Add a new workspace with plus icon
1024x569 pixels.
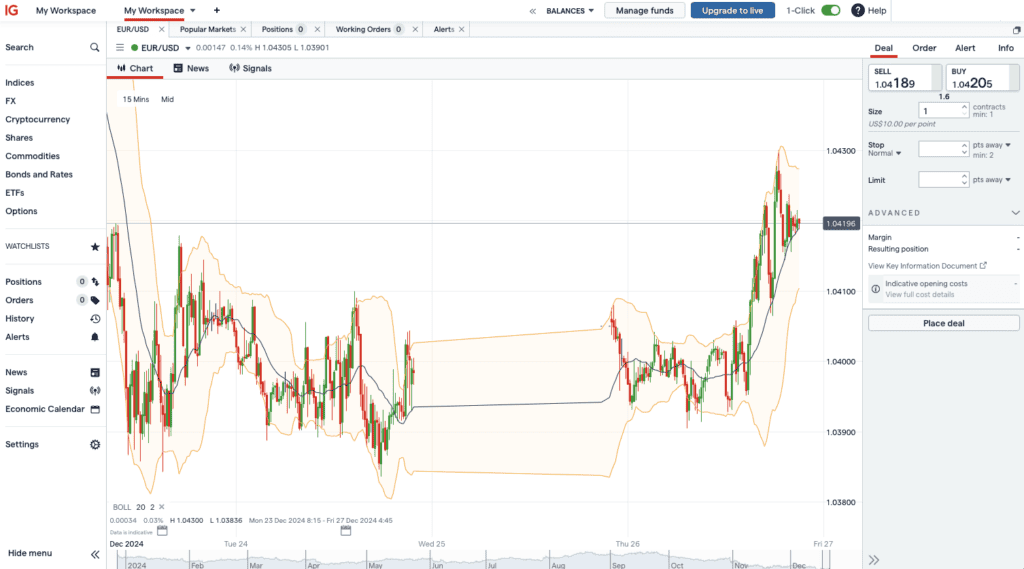pyautogui.click(x=217, y=11)
